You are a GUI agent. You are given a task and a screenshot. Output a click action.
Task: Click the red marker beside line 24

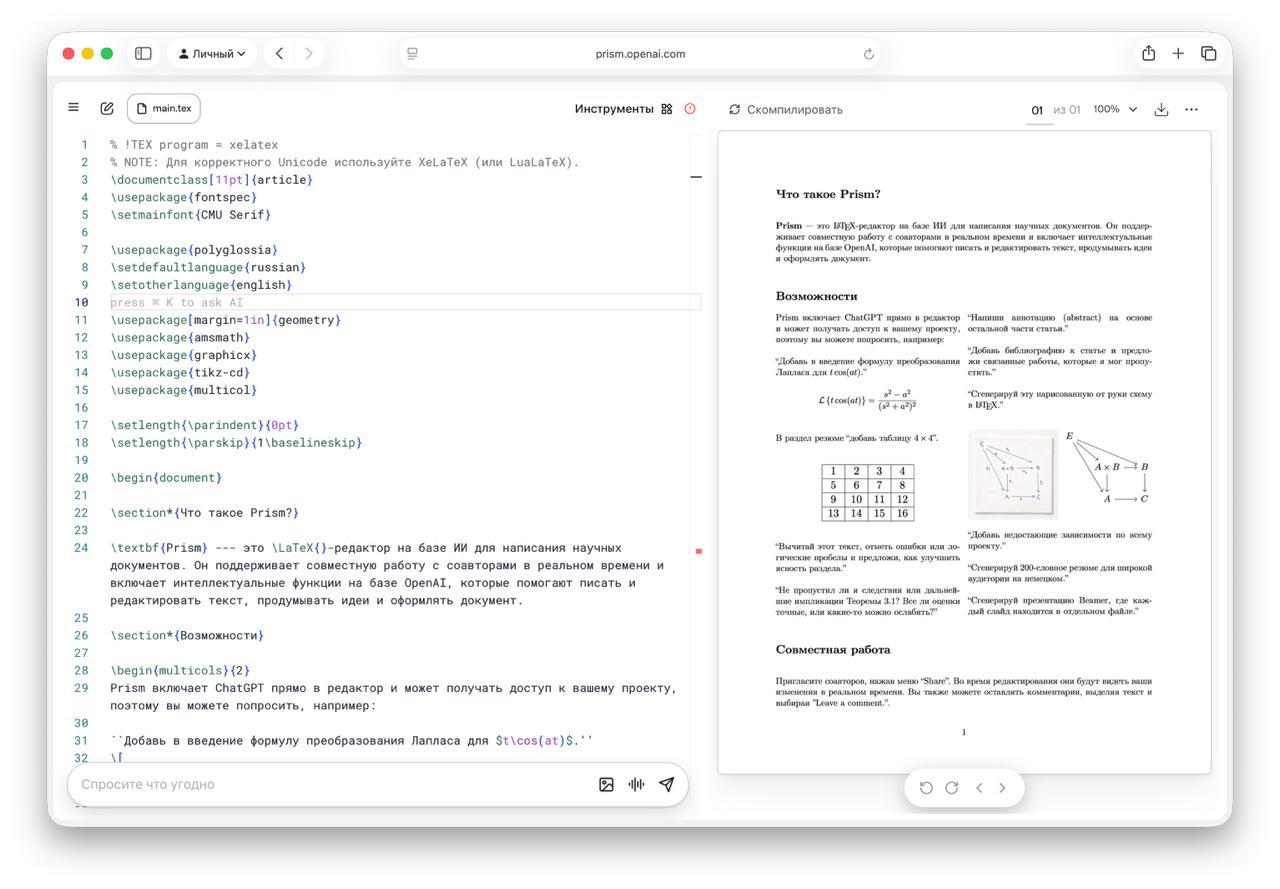tap(698, 551)
